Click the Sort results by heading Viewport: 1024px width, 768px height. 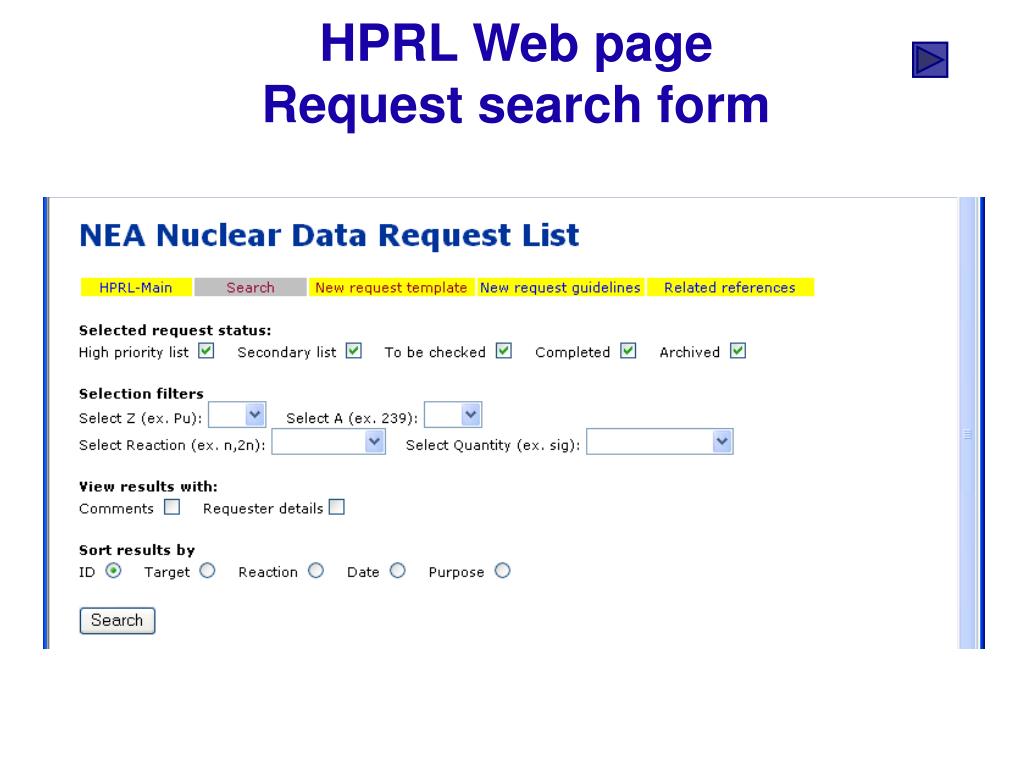(137, 550)
